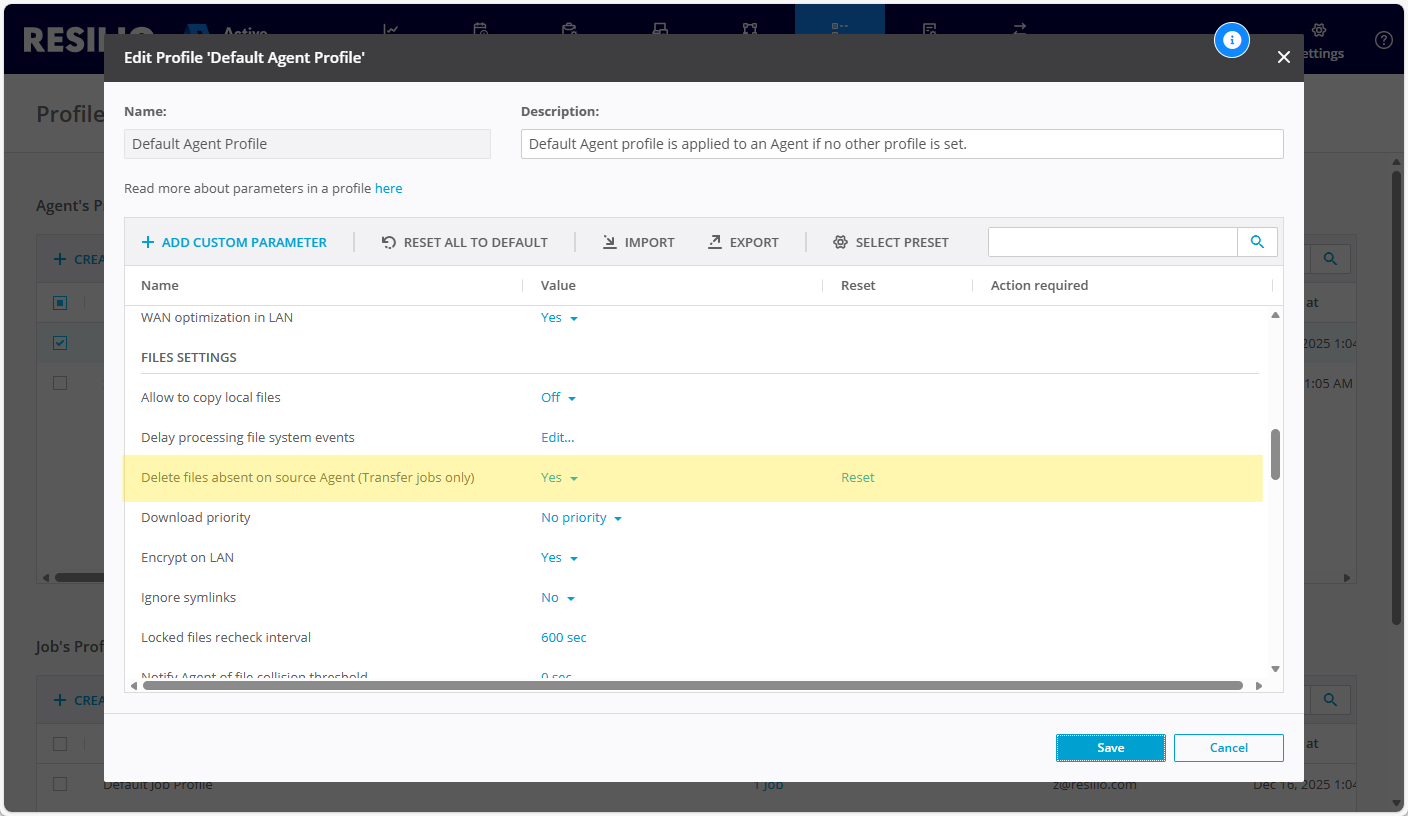Click Reset link for Delete files absent

857,478
